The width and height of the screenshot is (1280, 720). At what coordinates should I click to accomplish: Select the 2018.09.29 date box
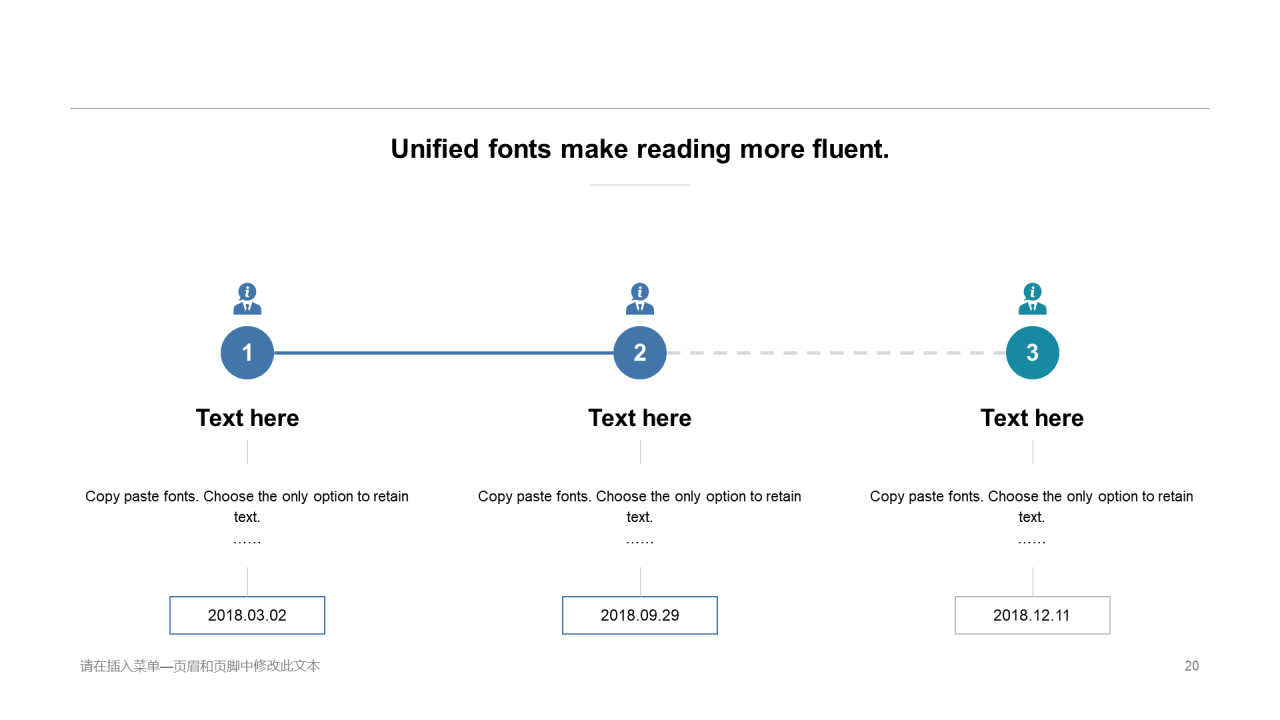pyautogui.click(x=640, y=615)
